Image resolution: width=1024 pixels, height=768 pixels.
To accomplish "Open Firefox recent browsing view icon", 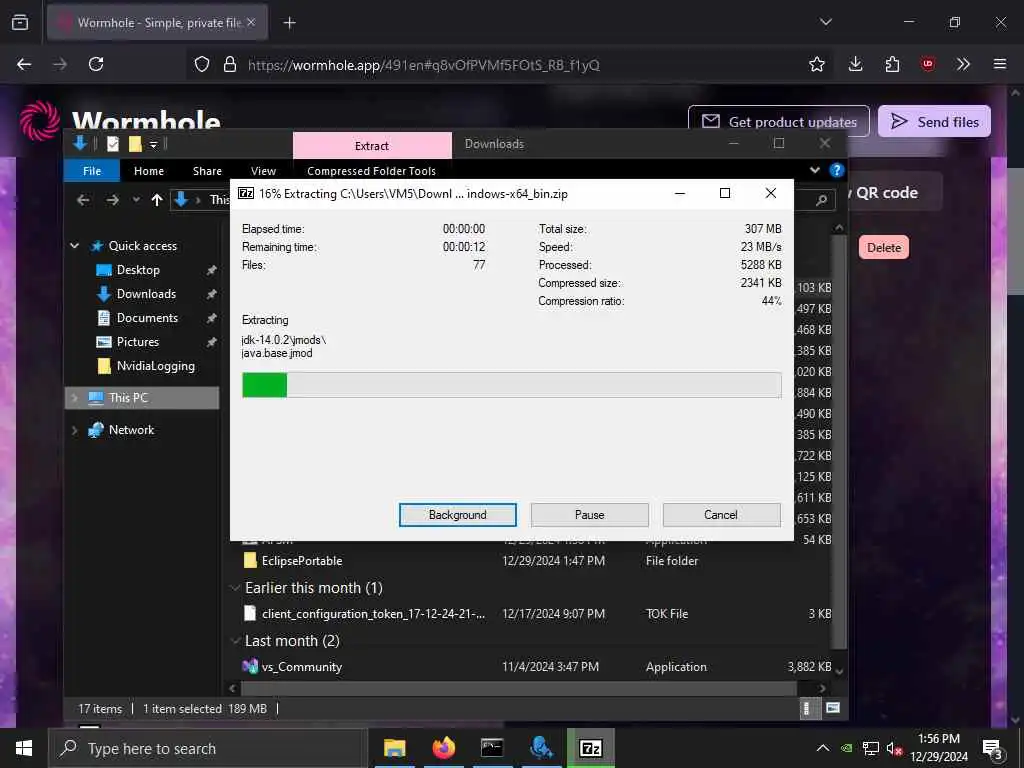I will (x=20, y=22).
